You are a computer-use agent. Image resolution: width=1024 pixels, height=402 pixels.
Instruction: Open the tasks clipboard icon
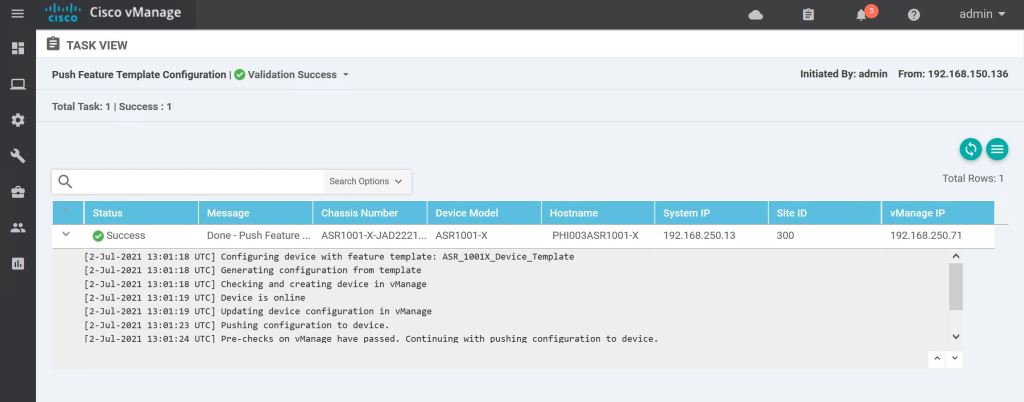pos(809,15)
